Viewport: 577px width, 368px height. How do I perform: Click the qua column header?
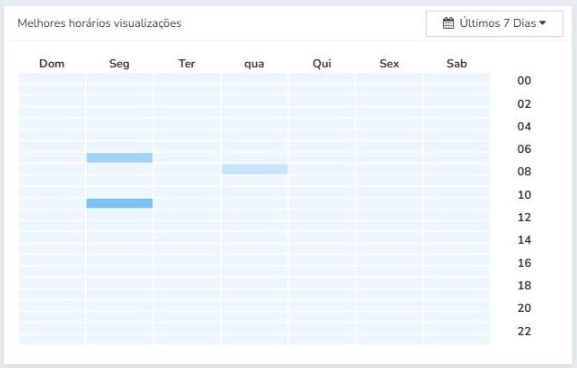tap(254, 64)
